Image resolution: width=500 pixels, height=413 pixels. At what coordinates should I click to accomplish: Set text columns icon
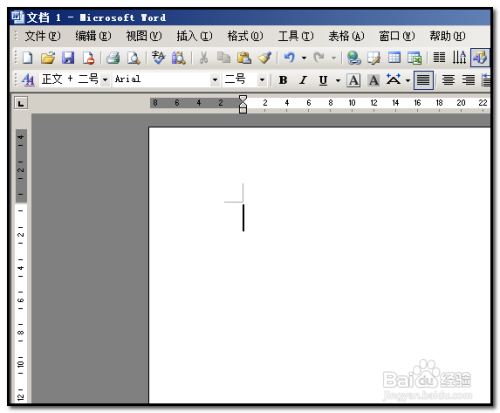(x=439, y=58)
